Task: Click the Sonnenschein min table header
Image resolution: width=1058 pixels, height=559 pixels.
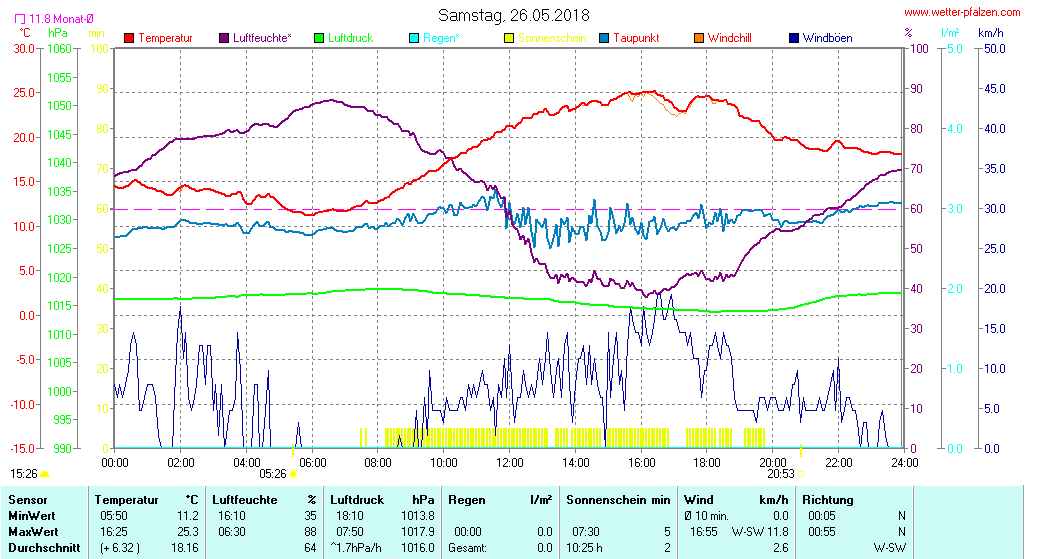Action: click(618, 500)
